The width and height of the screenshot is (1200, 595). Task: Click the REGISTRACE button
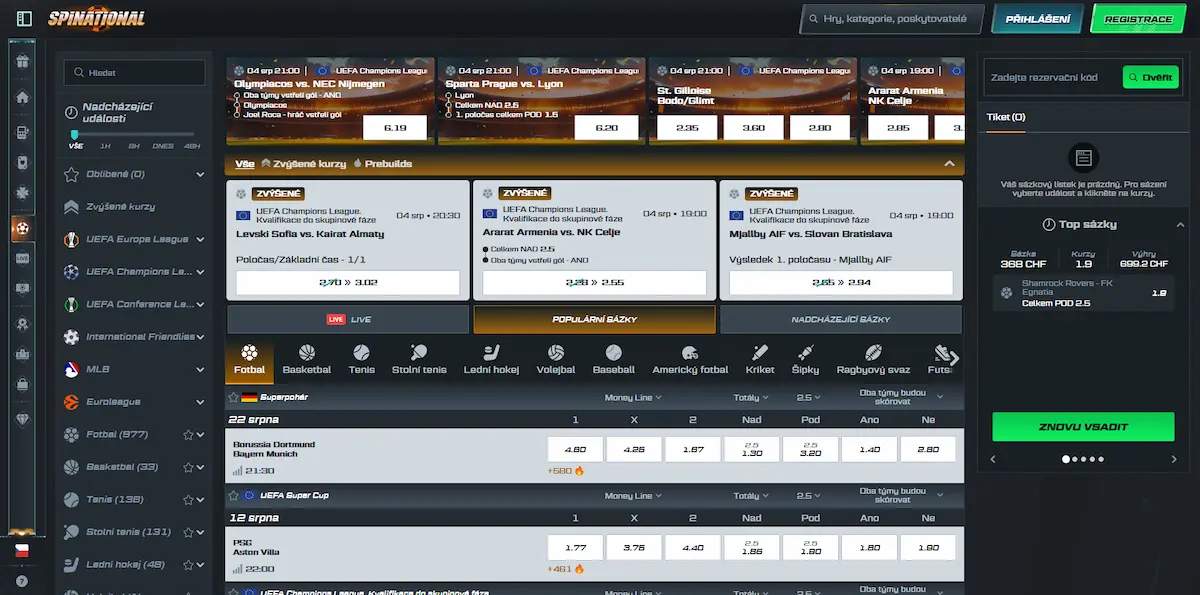tap(1139, 19)
